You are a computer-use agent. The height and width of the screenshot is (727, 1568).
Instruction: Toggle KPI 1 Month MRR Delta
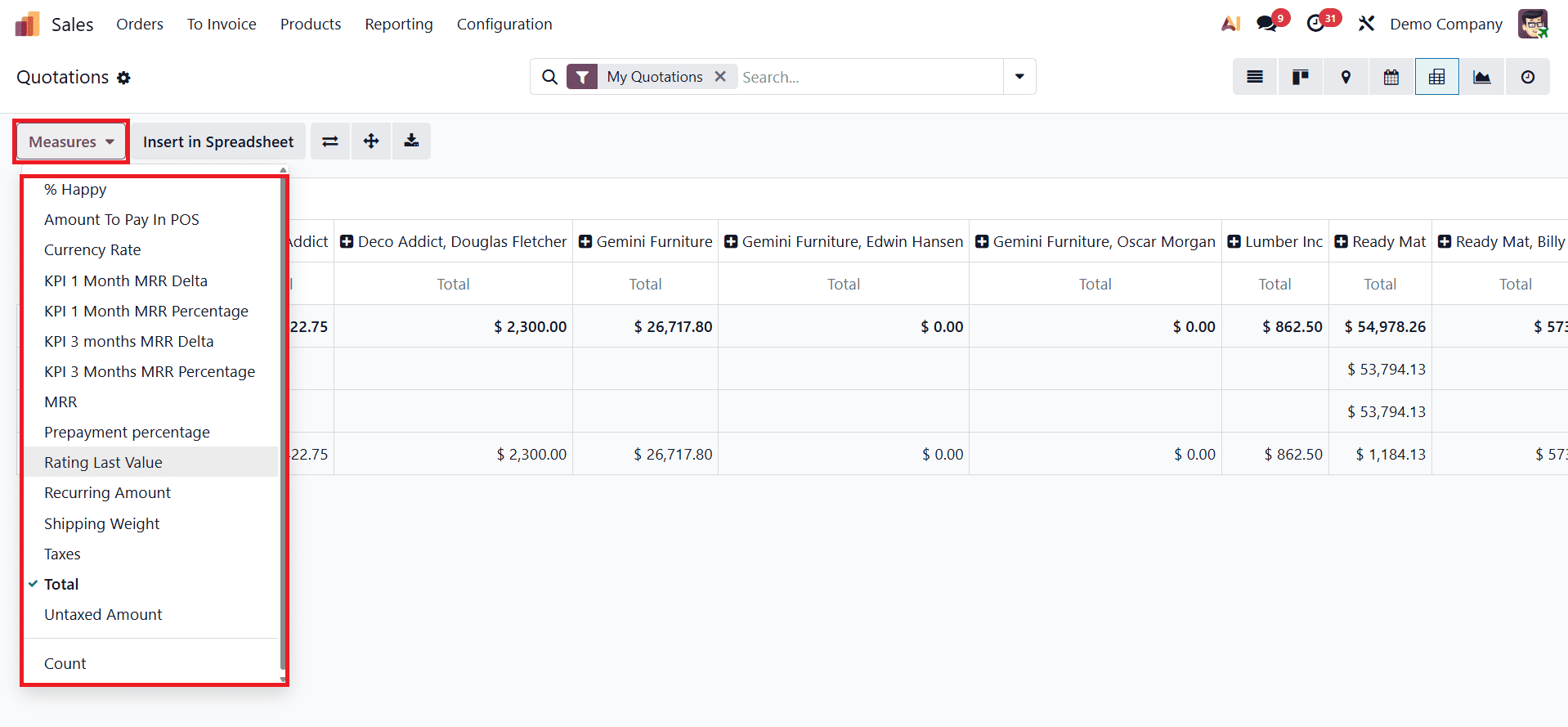tap(151, 281)
